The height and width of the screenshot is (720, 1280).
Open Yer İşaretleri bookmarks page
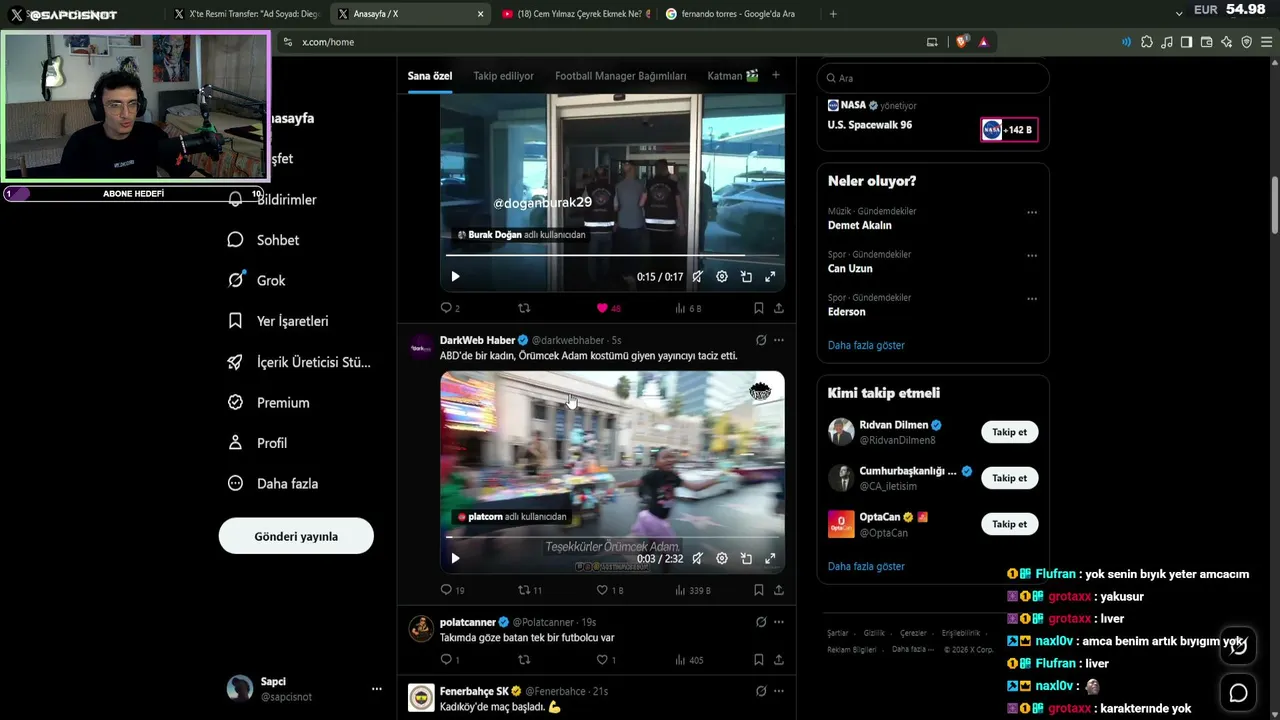pos(278,321)
